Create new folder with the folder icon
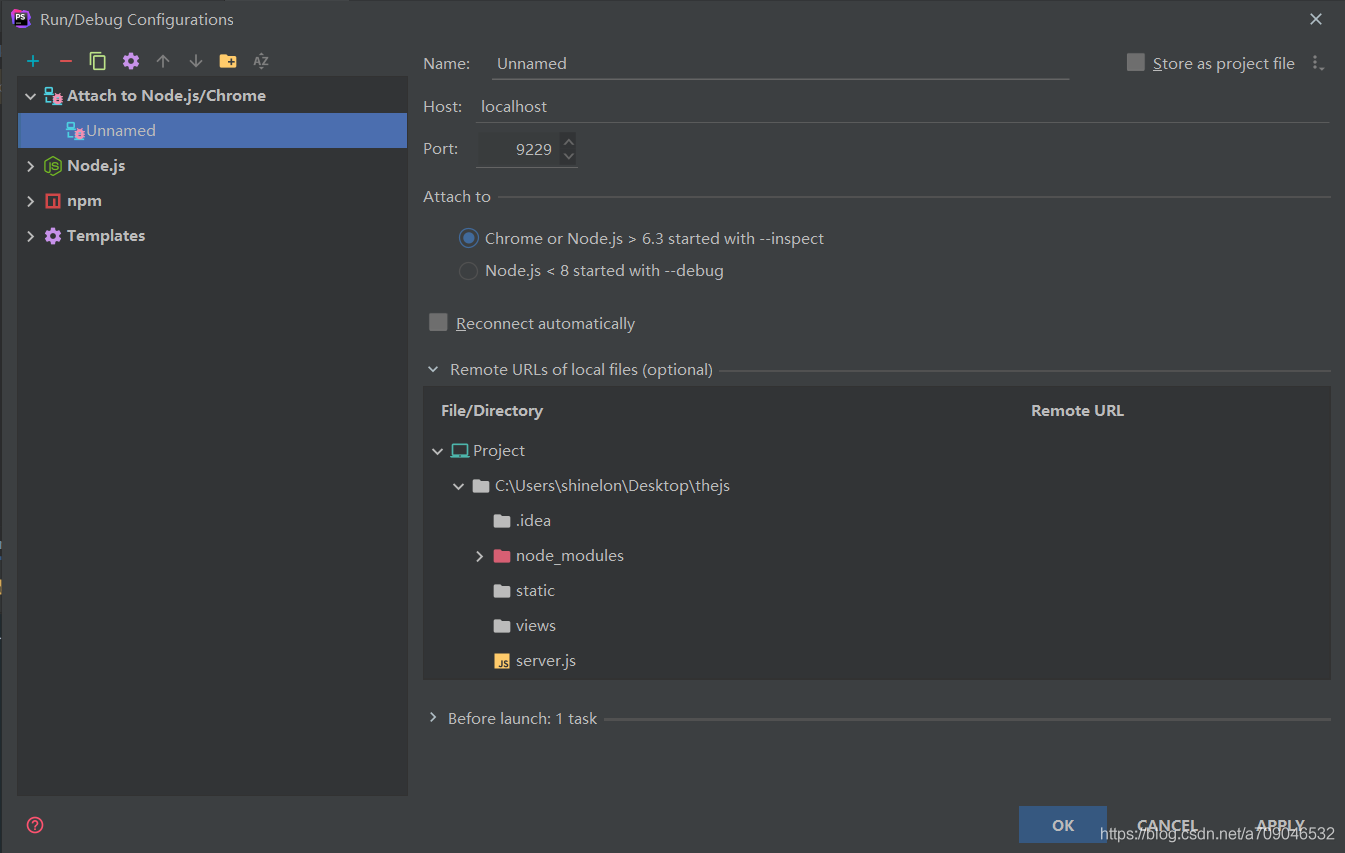Screen dimensions: 1345x853 pyautogui.click(x=228, y=61)
